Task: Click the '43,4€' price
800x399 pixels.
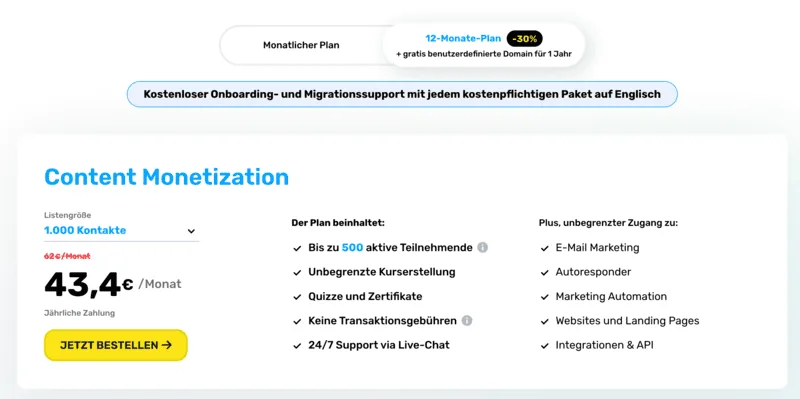Action: pos(89,284)
